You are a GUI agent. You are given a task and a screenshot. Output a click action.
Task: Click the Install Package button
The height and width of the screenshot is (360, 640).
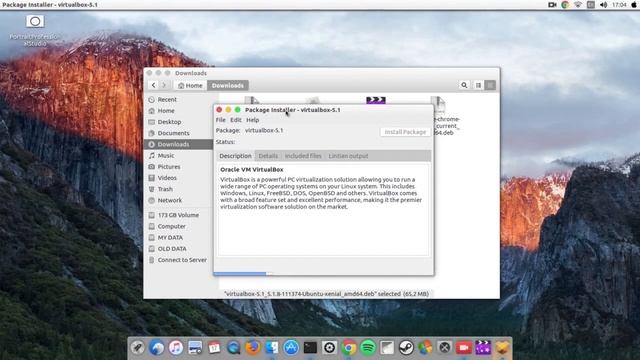405,132
